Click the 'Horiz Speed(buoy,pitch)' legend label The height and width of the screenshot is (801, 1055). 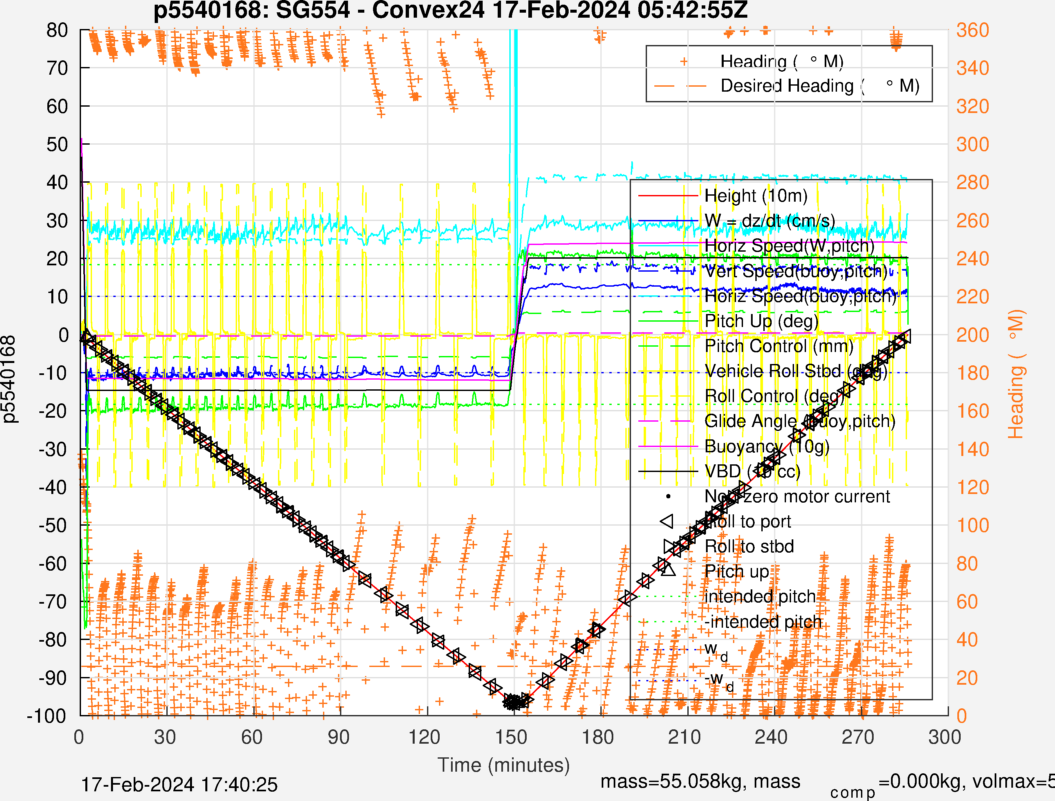tap(801, 296)
